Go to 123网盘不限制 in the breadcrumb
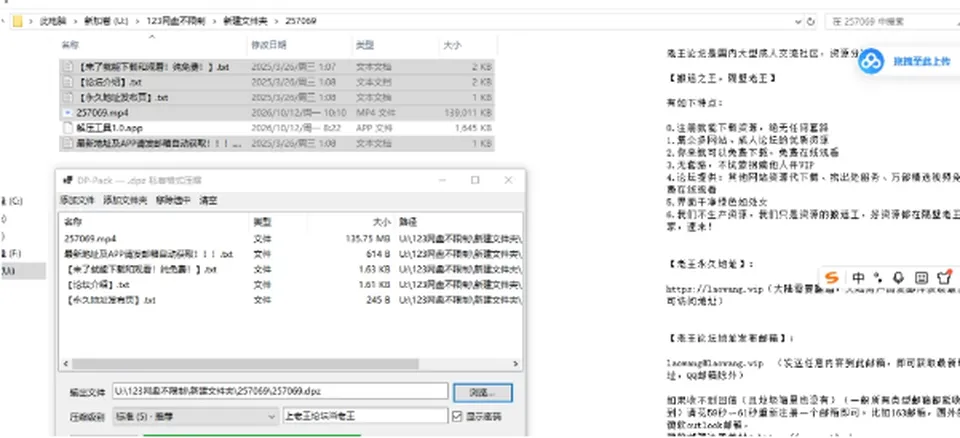 point(178,21)
